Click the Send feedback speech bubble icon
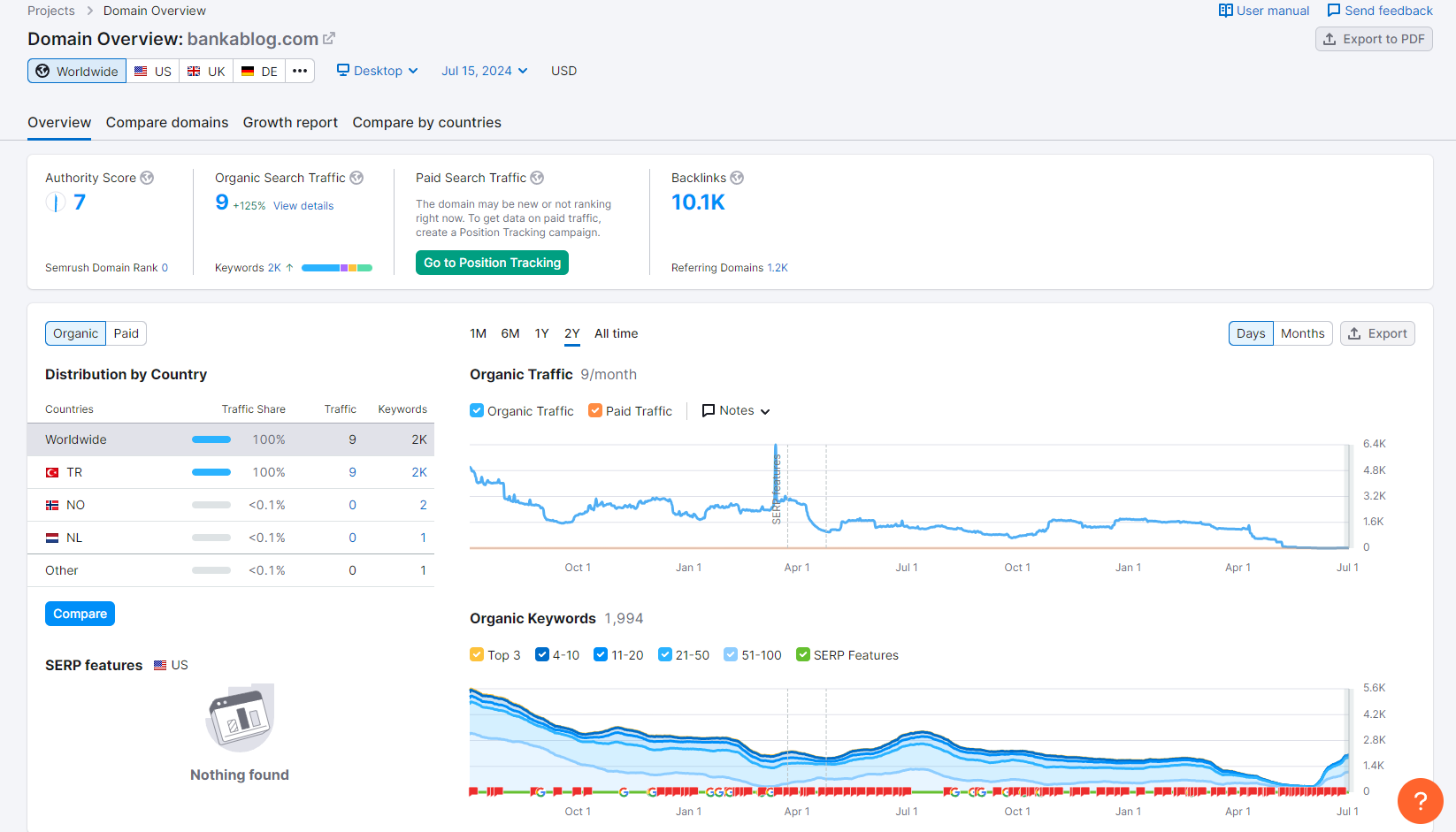This screenshot has height=832, width=1456. click(x=1334, y=11)
